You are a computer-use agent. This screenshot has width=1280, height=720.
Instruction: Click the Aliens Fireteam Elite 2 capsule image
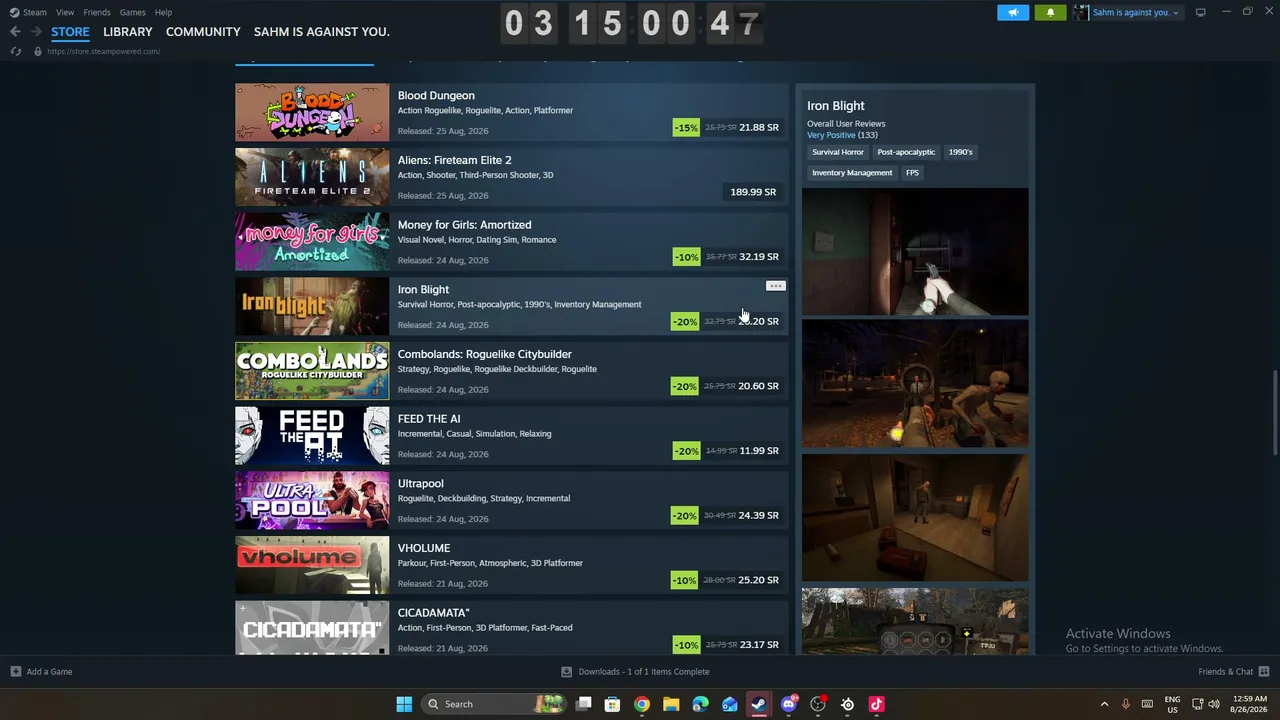[312, 177]
